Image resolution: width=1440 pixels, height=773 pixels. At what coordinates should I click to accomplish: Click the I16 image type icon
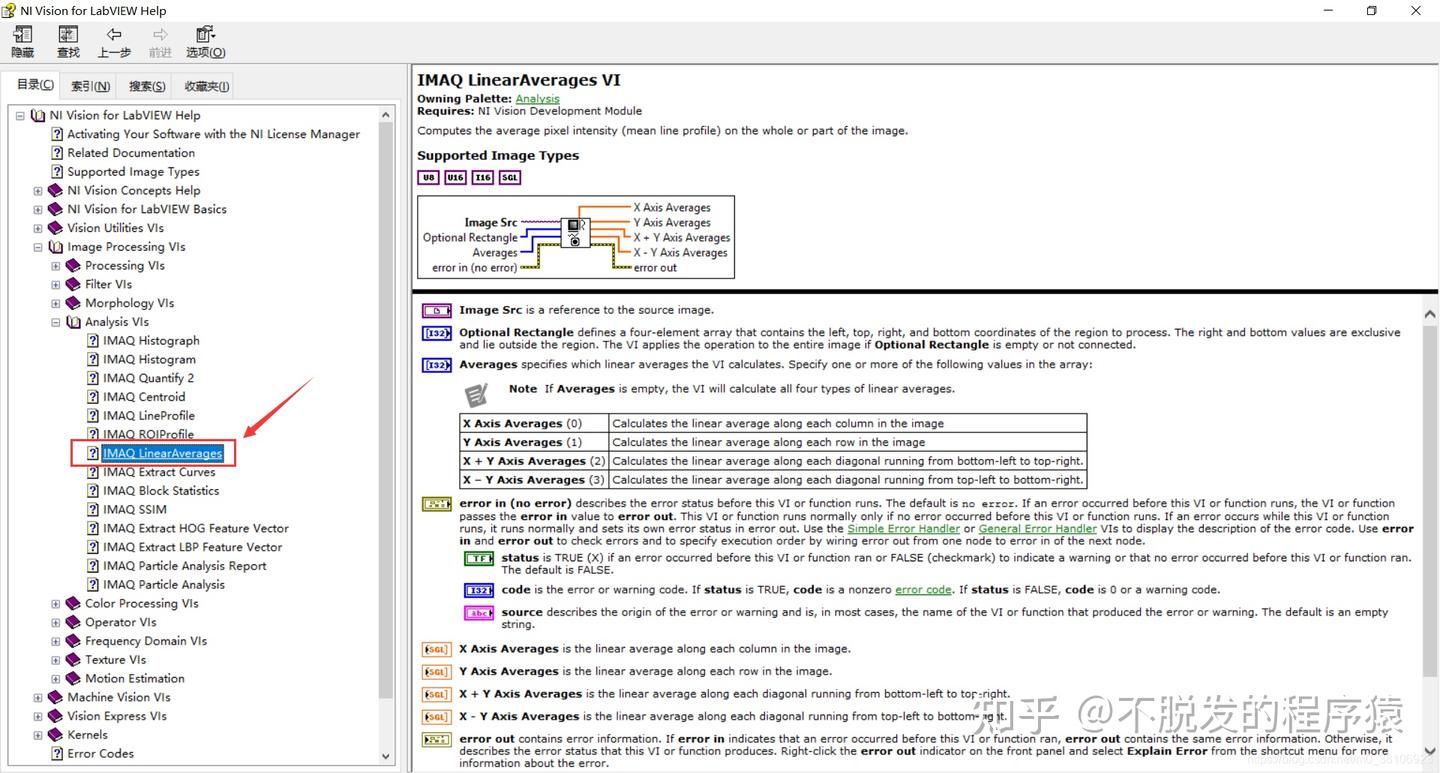pyautogui.click(x=483, y=177)
